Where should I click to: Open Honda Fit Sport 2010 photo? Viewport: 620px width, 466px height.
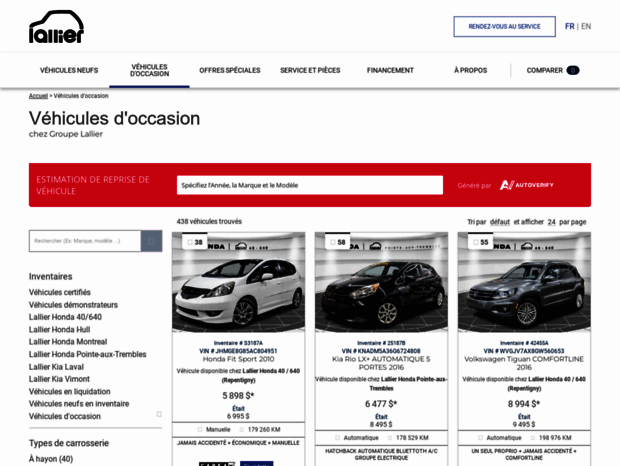pos(238,282)
